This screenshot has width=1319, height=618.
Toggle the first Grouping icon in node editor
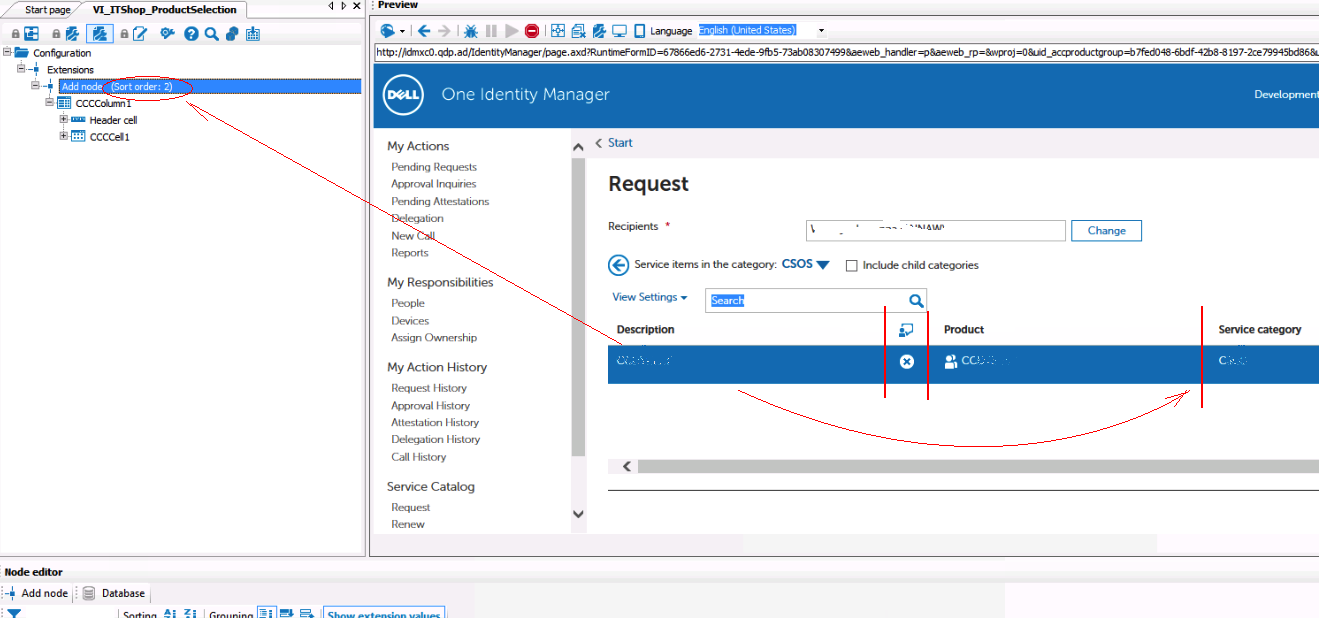pos(267,614)
